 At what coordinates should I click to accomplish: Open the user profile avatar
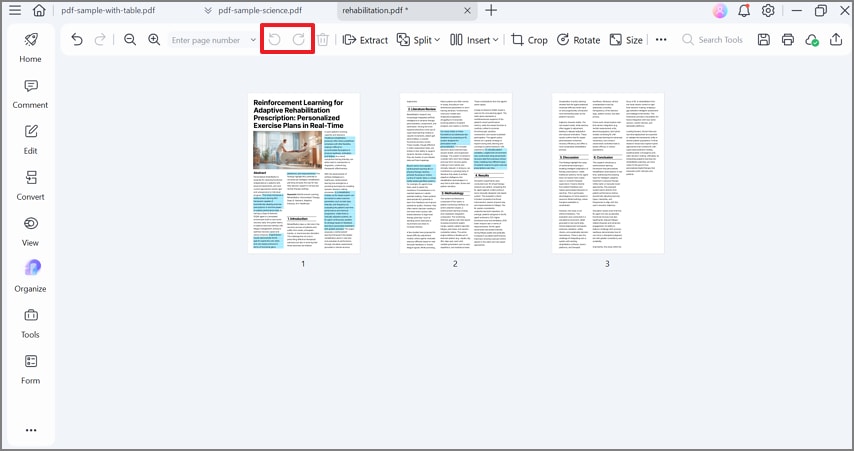coord(719,10)
